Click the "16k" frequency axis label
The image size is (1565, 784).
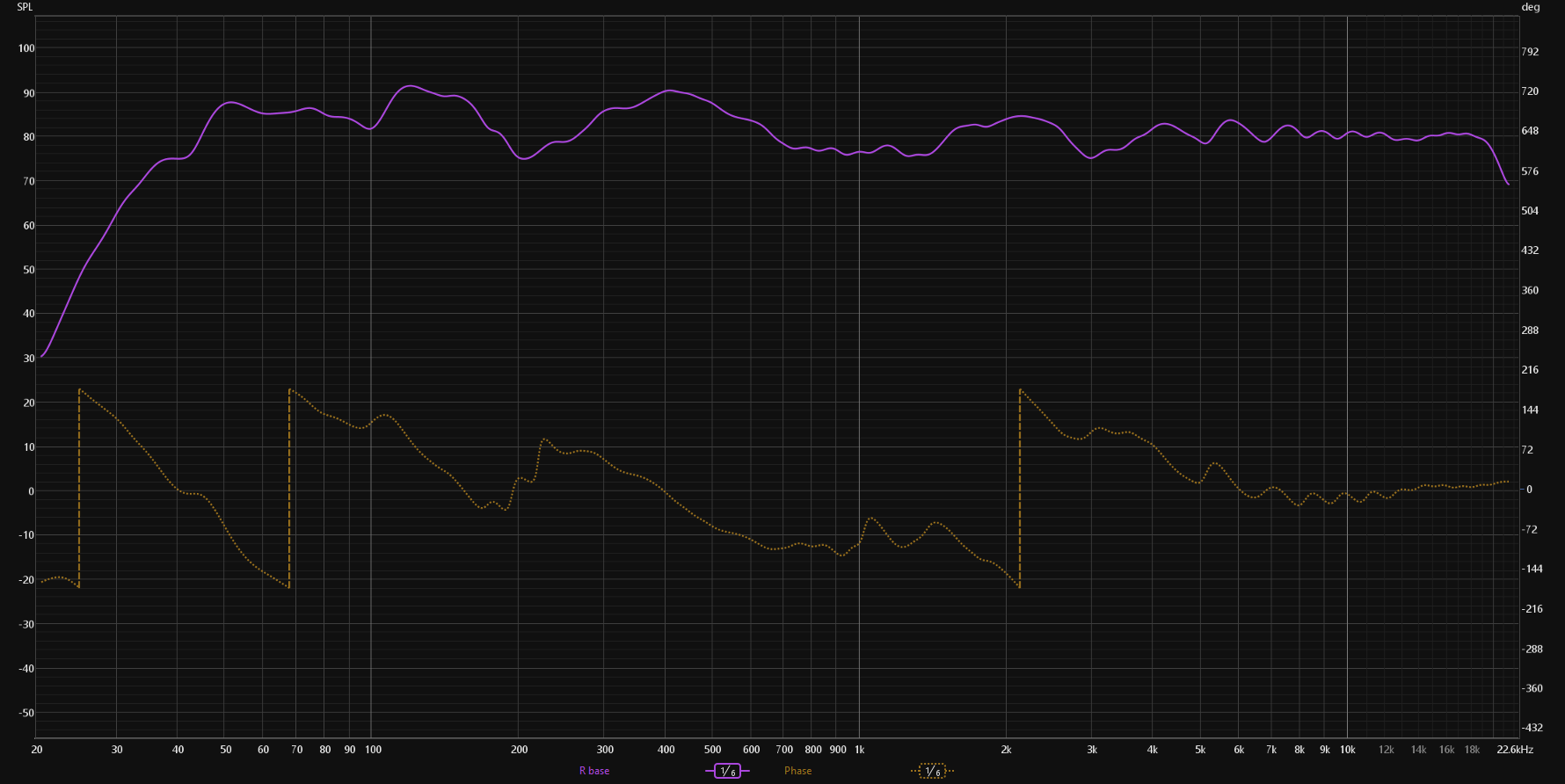coord(1447,750)
